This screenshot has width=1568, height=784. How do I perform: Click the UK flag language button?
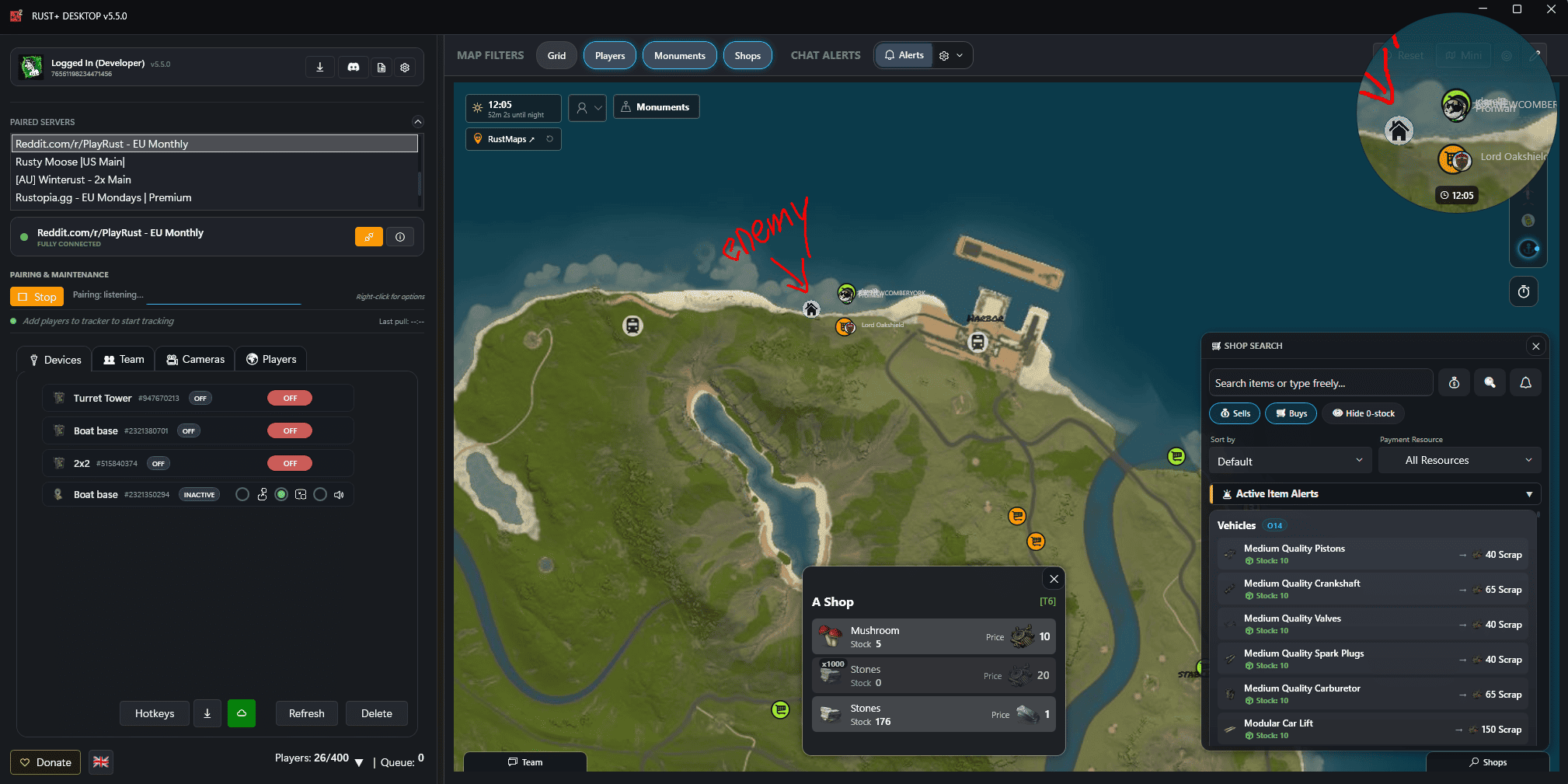(101, 762)
